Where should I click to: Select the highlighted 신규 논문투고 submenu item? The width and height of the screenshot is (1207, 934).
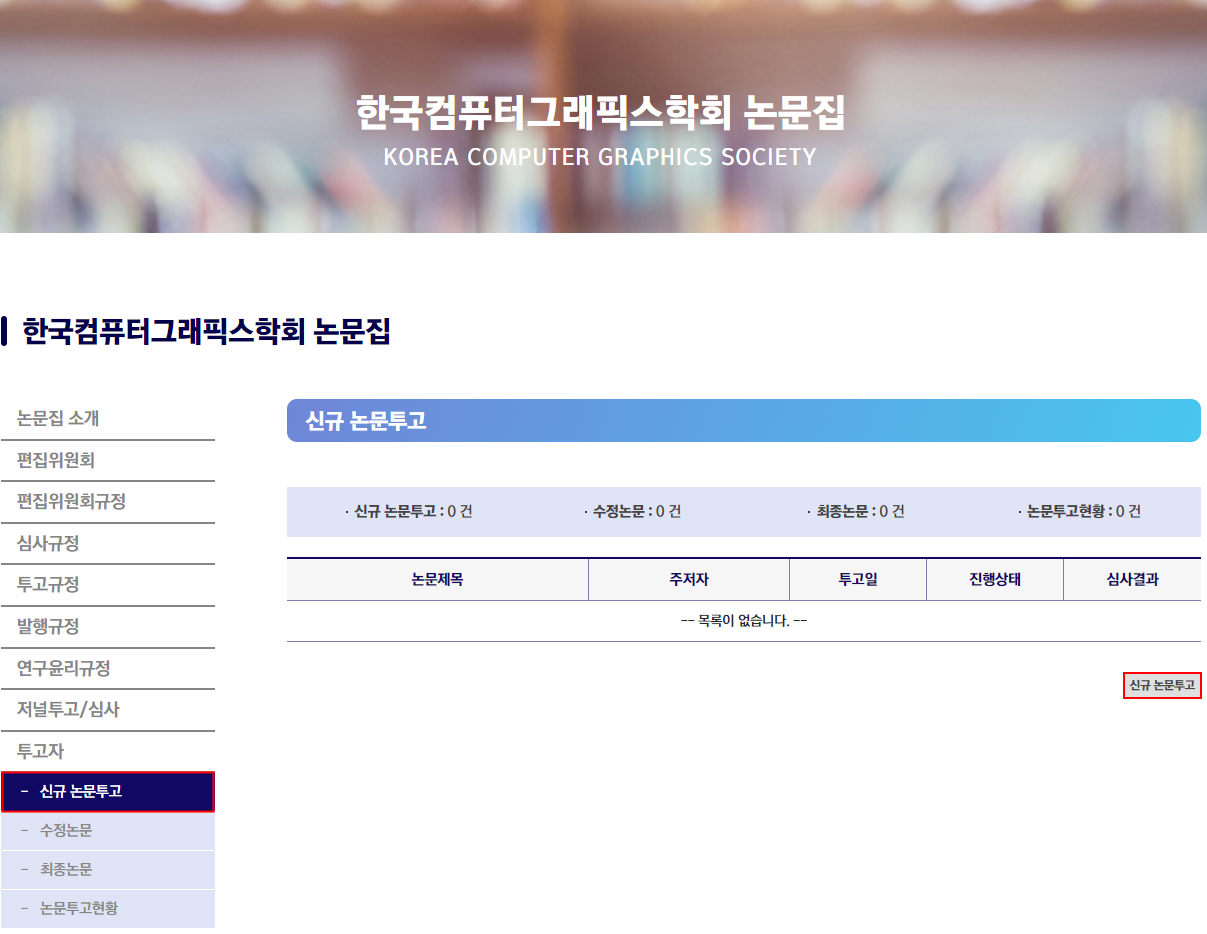(x=107, y=791)
